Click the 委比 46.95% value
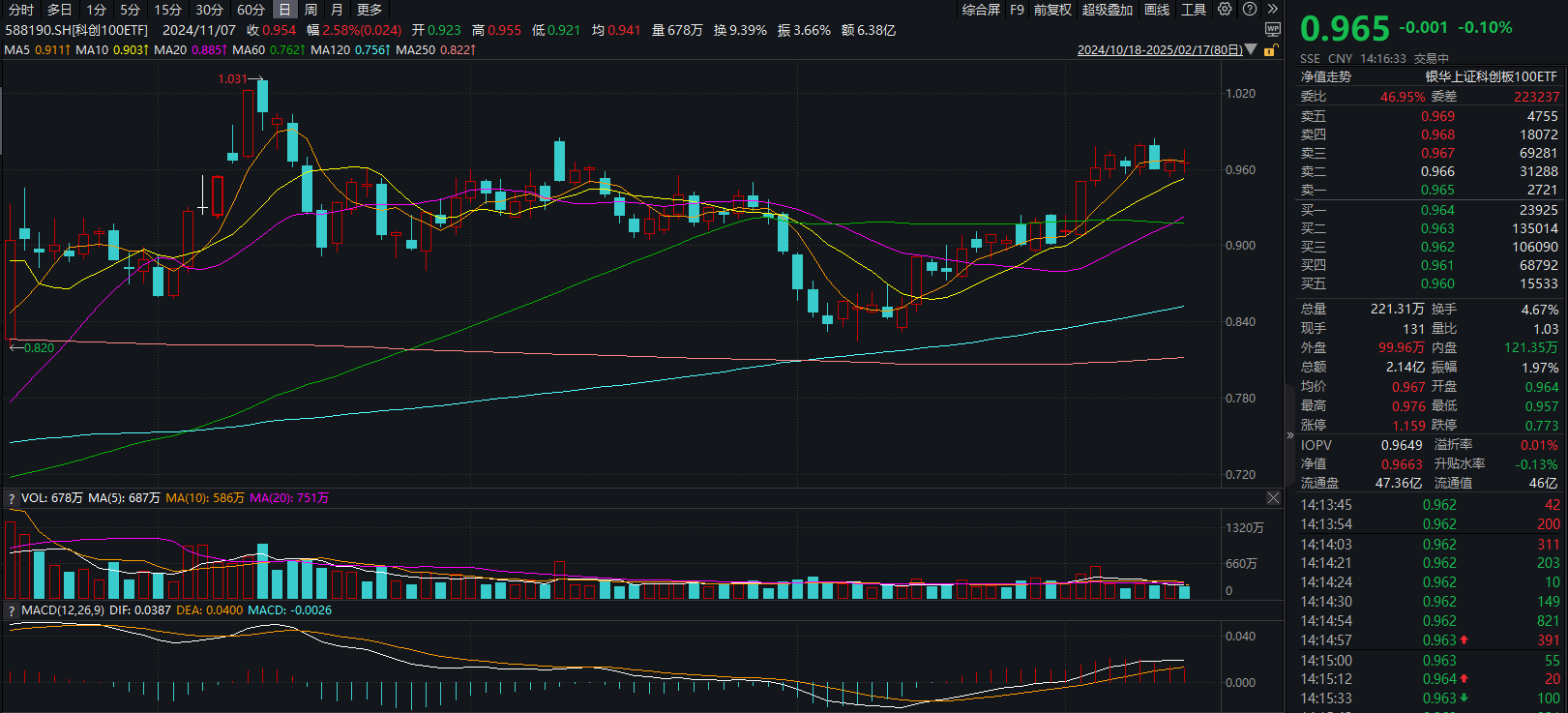Image resolution: width=1568 pixels, height=713 pixels. [1403, 97]
